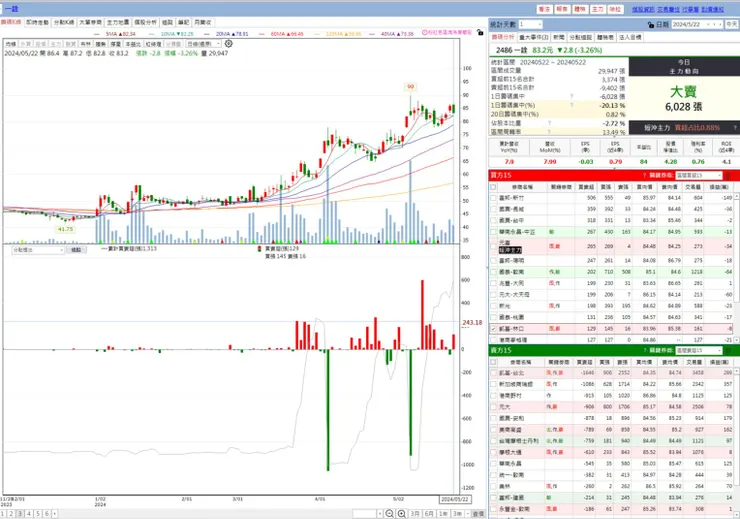Click the 90 high price label on chart
The height and width of the screenshot is (519, 740).
click(411, 87)
